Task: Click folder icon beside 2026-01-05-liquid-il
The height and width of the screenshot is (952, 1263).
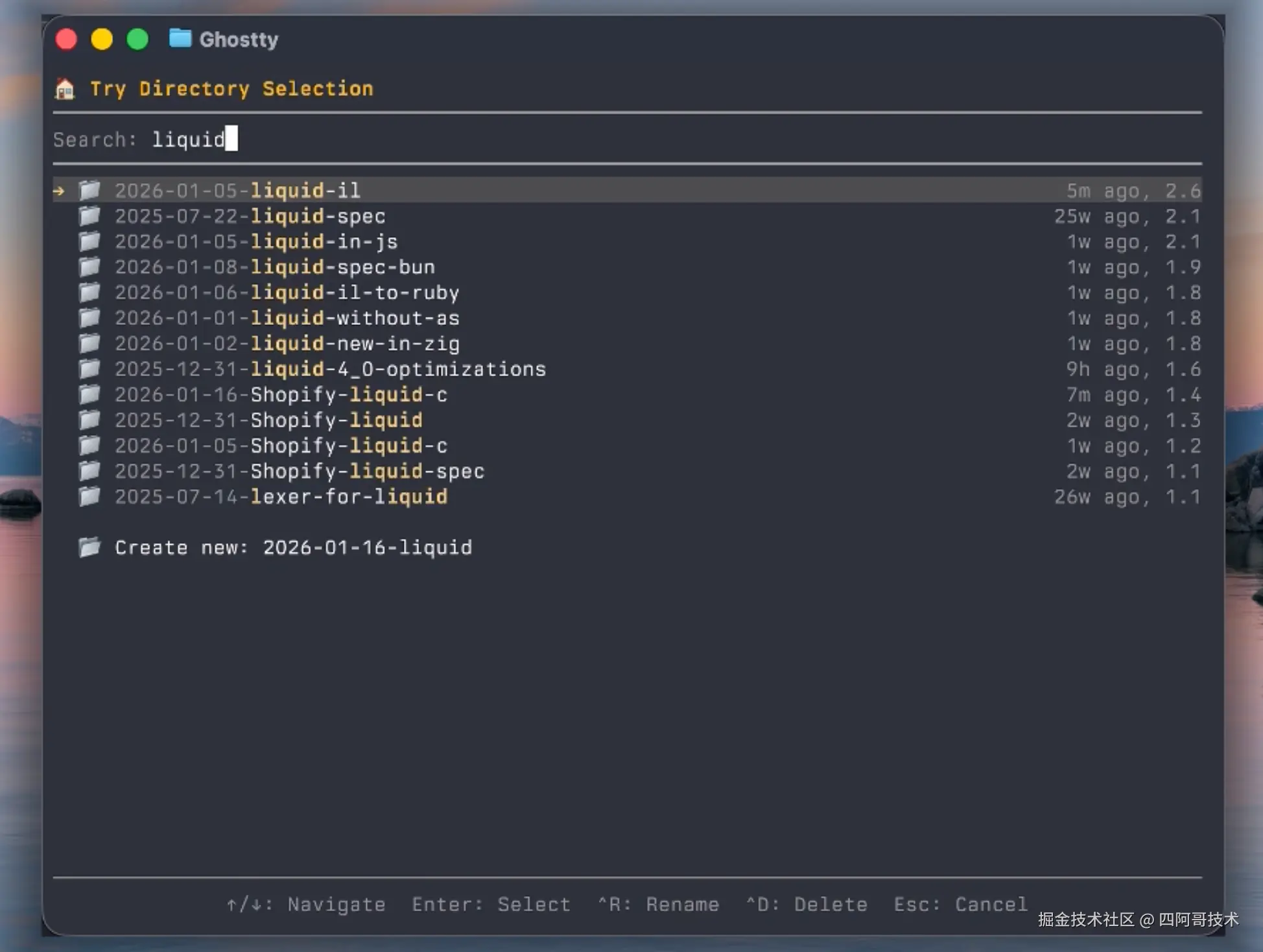Action: [89, 190]
